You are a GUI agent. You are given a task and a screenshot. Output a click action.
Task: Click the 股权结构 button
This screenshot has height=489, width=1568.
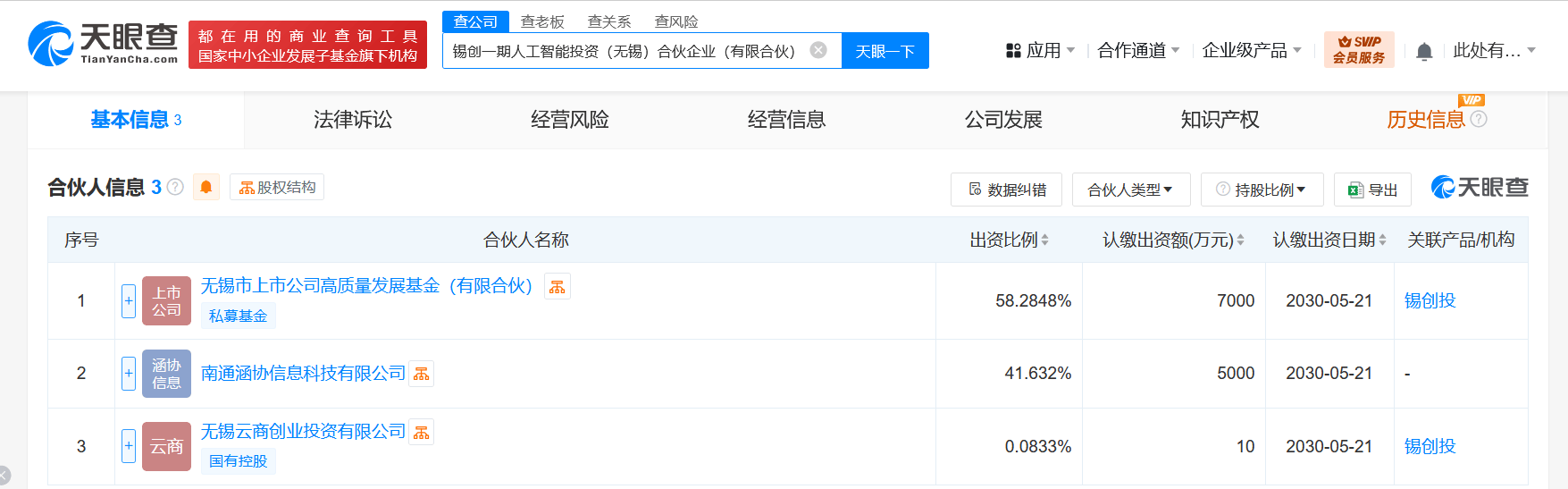click(277, 187)
